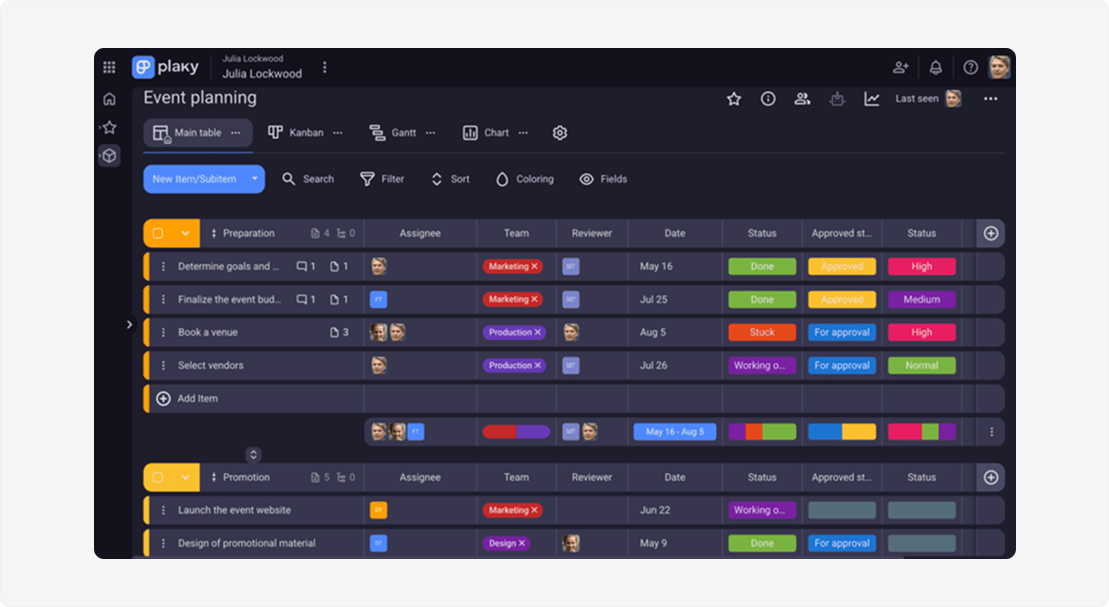Image resolution: width=1109 pixels, height=607 pixels.
Task: Click the invite members icon in top bar
Action: pyautogui.click(x=900, y=67)
